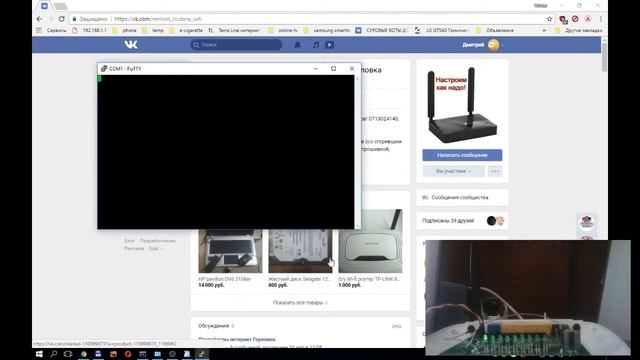This screenshot has height=360, width=640.
Task: Open Windows taskbar search
Action: click(53, 354)
